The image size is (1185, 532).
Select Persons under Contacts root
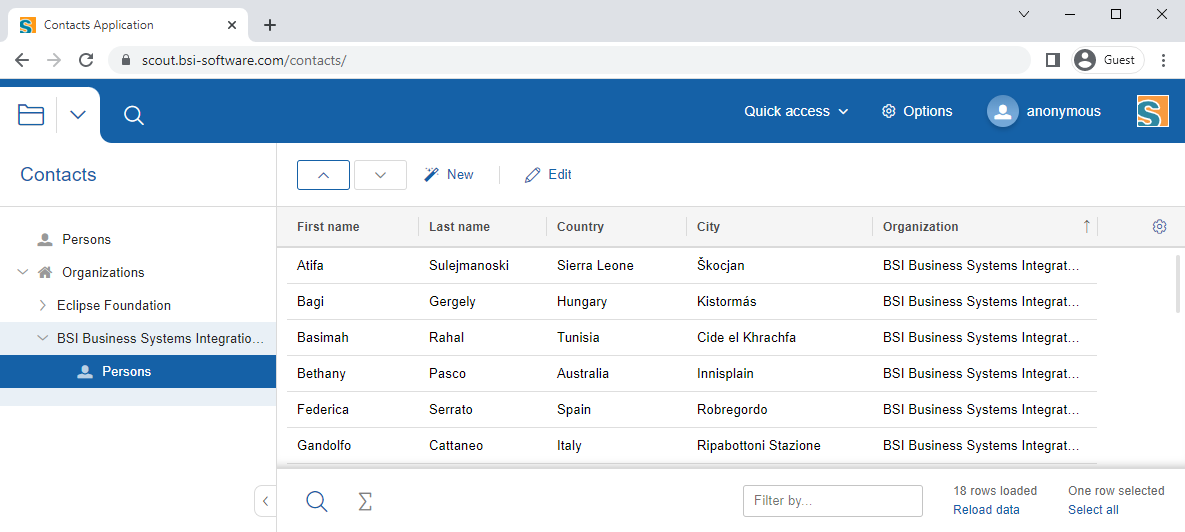[86, 239]
